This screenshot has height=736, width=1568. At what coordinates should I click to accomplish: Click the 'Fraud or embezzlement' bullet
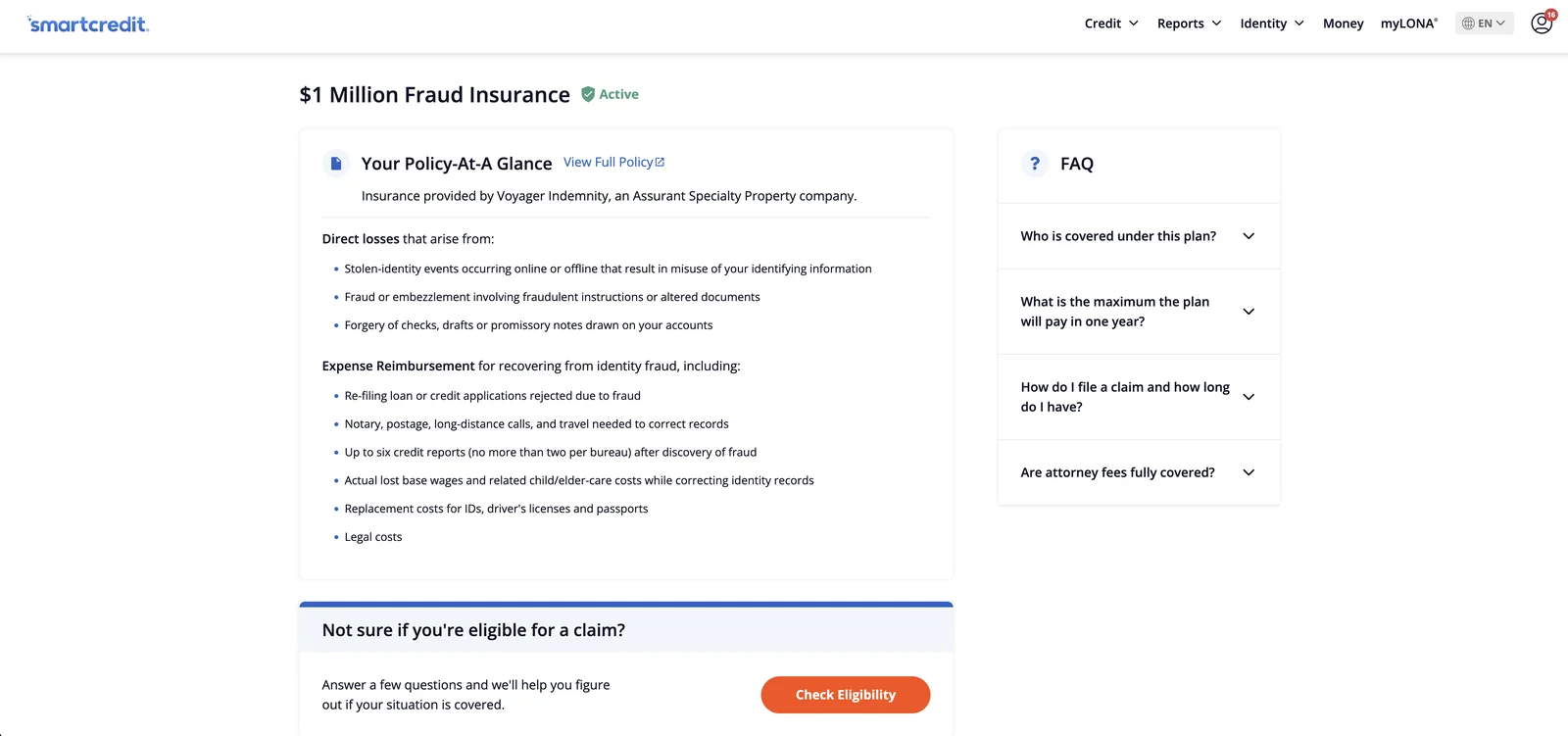(x=552, y=297)
